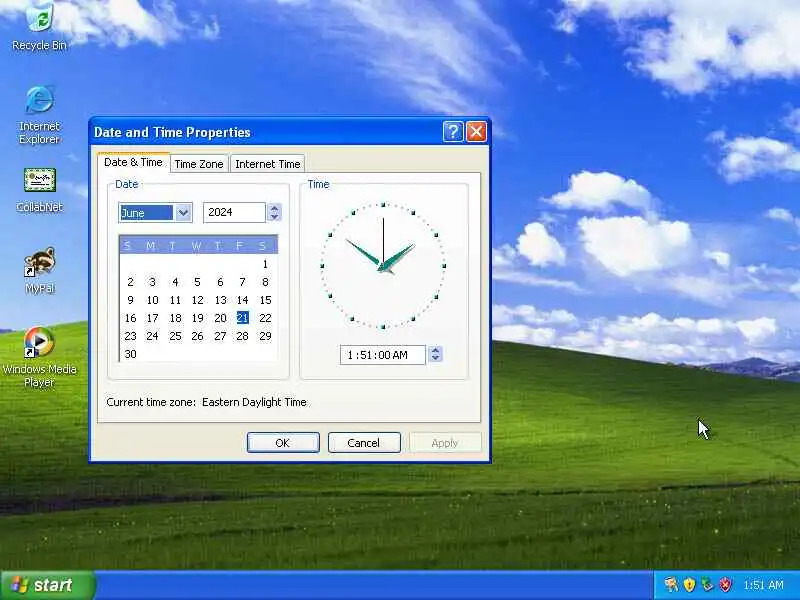Viewport: 800px width, 600px height.
Task: Click the year field showing 2024
Action: point(234,212)
